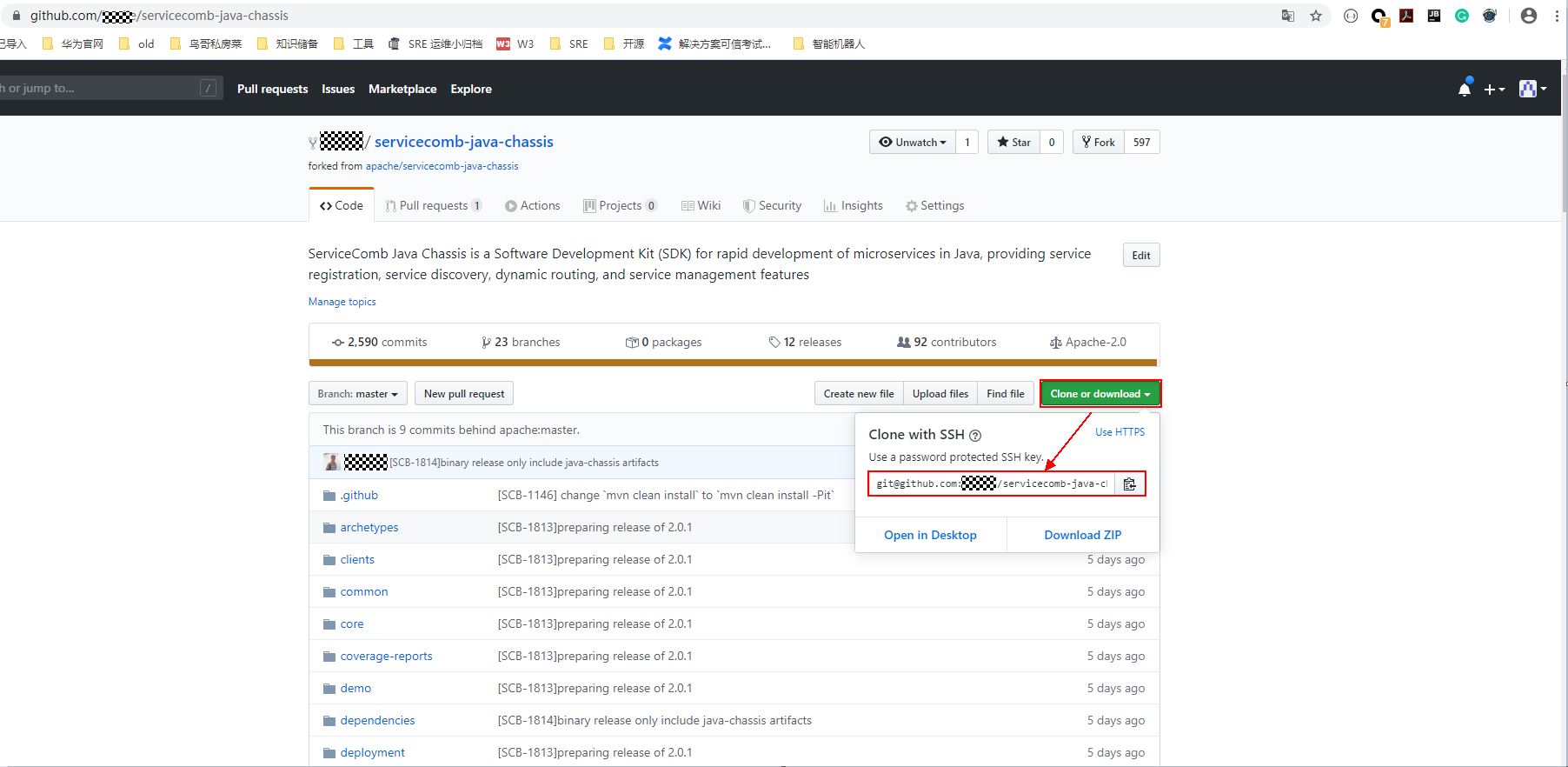The width and height of the screenshot is (1568, 767).
Task: Open the clients folder
Action: [357, 559]
